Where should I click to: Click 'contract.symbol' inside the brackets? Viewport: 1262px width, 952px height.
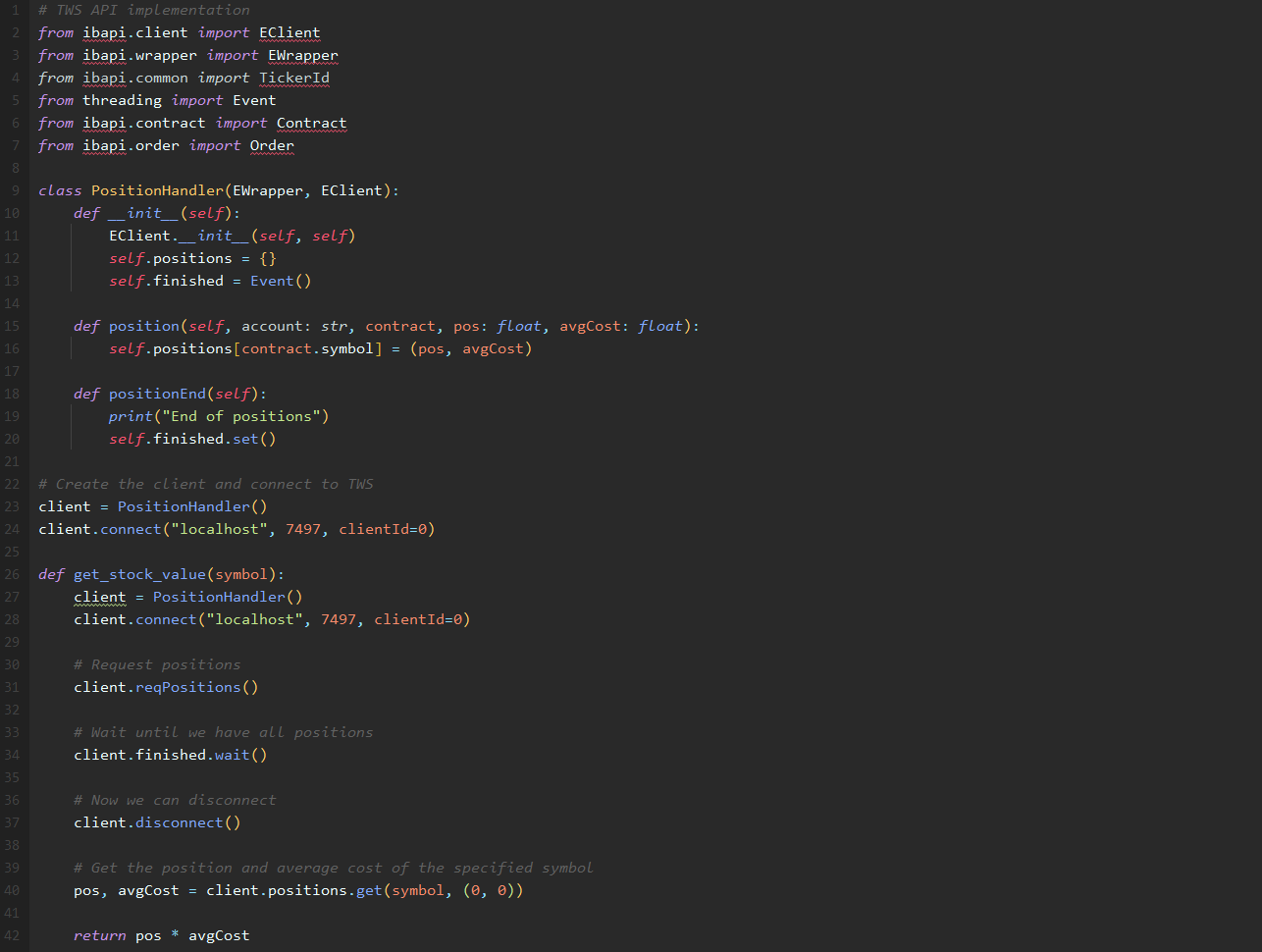tap(308, 348)
